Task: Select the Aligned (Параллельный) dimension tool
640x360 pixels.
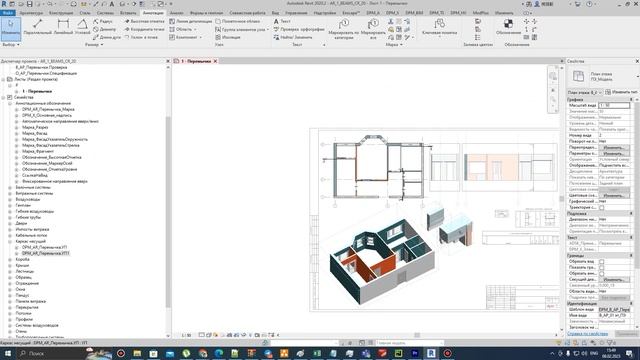Action: coord(38,27)
